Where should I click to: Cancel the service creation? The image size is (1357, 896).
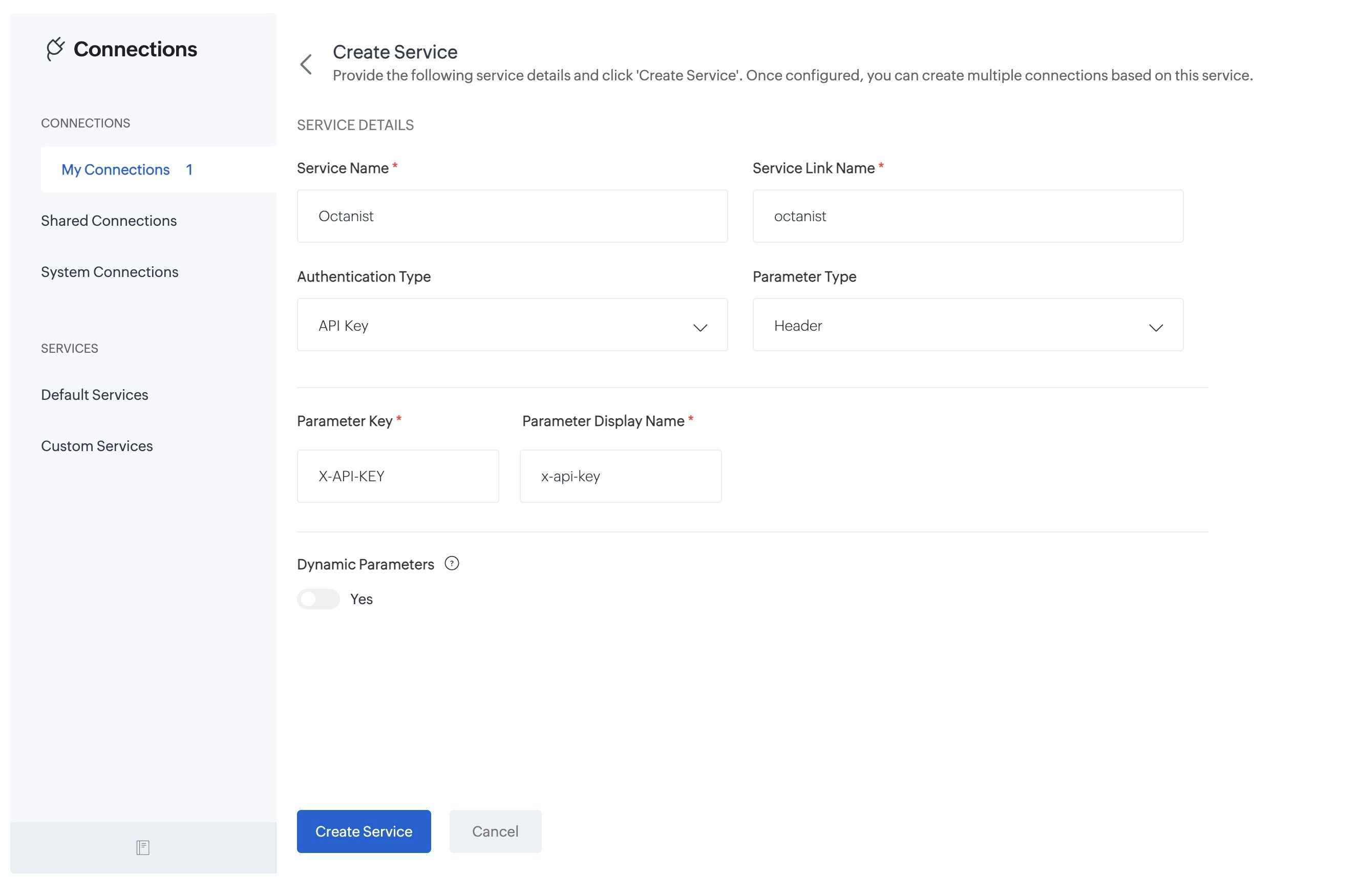click(495, 831)
